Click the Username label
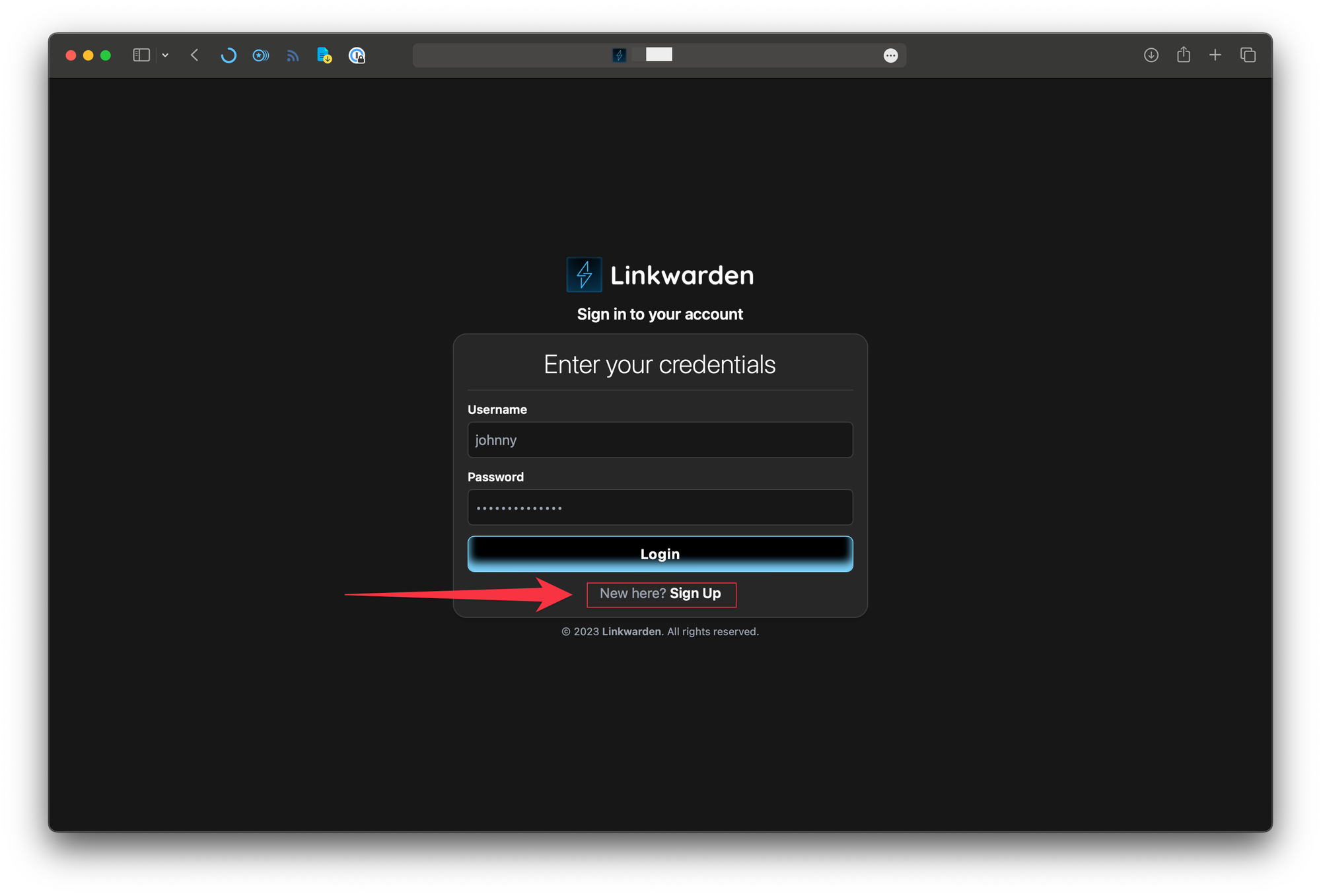The image size is (1321, 896). 497,410
